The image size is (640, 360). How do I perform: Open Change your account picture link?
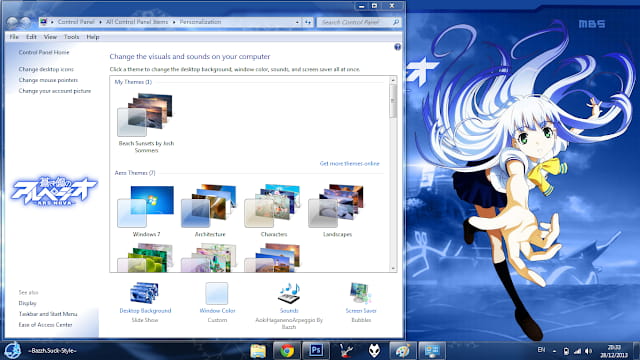click(x=55, y=91)
